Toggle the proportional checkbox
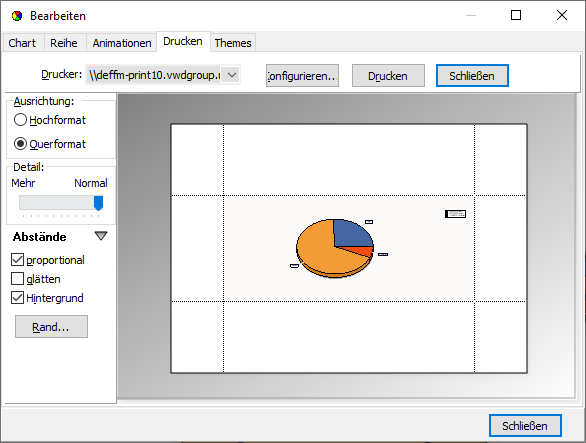The height and width of the screenshot is (443, 586). click(x=18, y=260)
